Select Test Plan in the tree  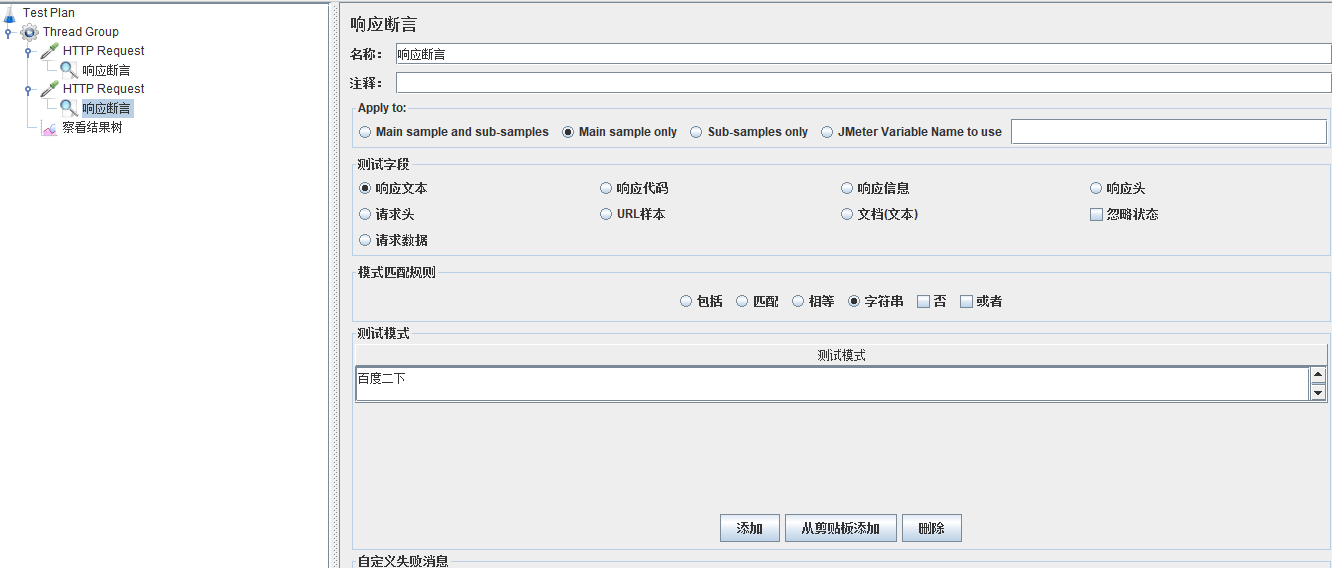49,13
